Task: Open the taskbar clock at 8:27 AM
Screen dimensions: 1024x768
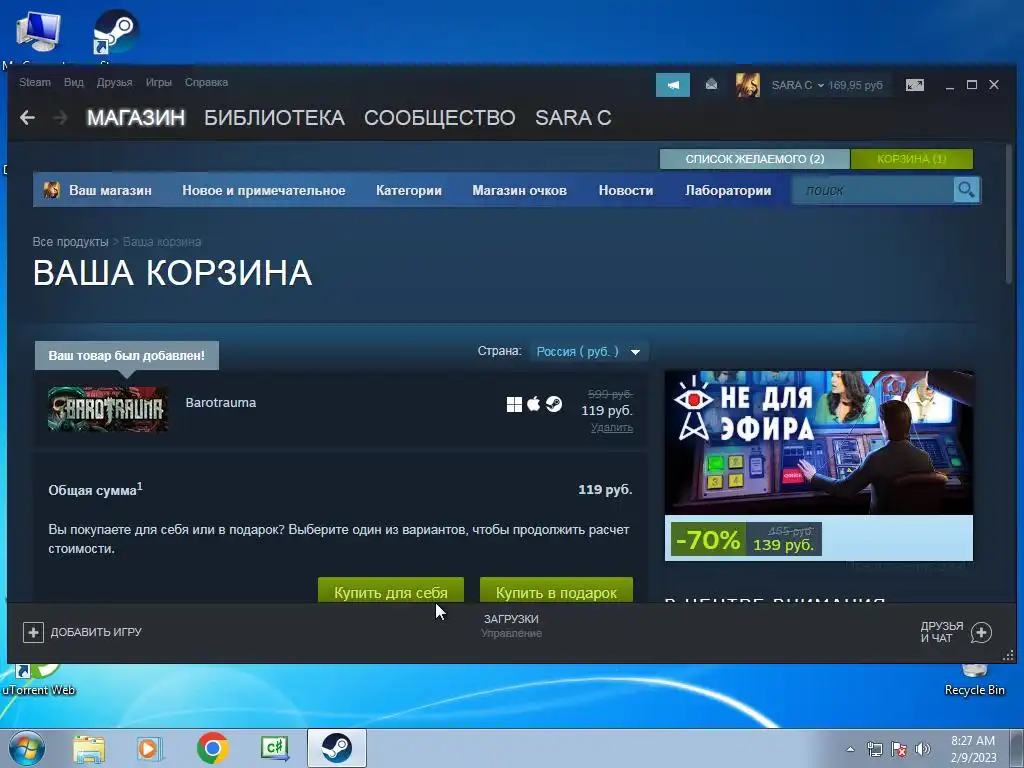Action: [973, 749]
